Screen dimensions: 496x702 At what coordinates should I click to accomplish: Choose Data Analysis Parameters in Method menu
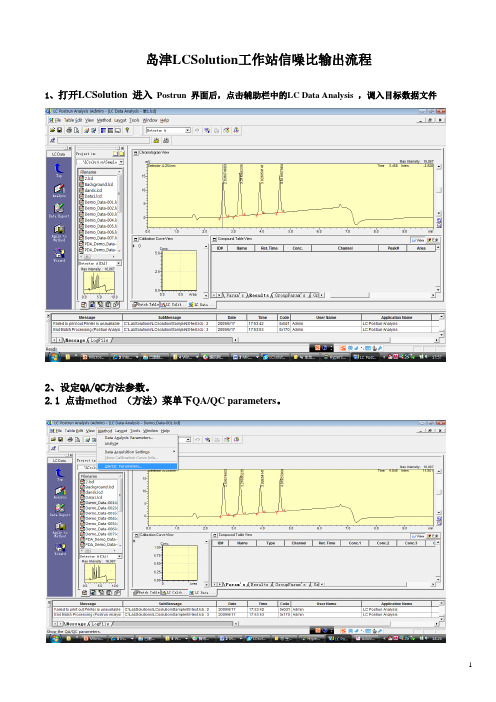click(x=138, y=438)
